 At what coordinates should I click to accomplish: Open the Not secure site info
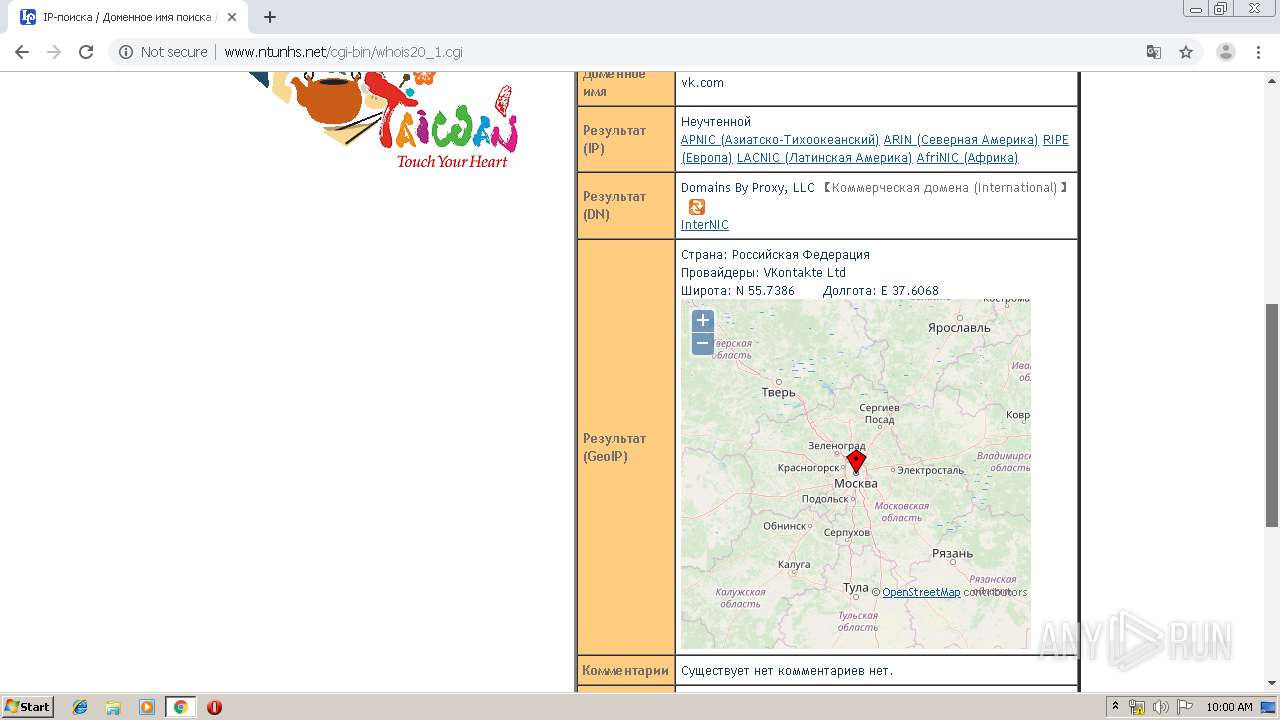pos(164,52)
